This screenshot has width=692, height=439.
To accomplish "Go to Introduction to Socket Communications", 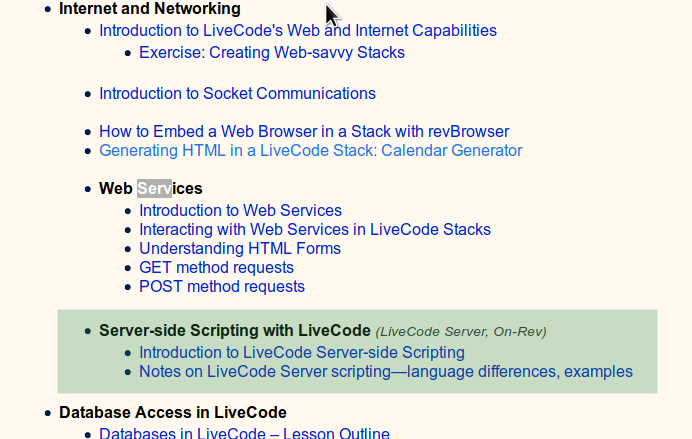I will coord(237,93).
